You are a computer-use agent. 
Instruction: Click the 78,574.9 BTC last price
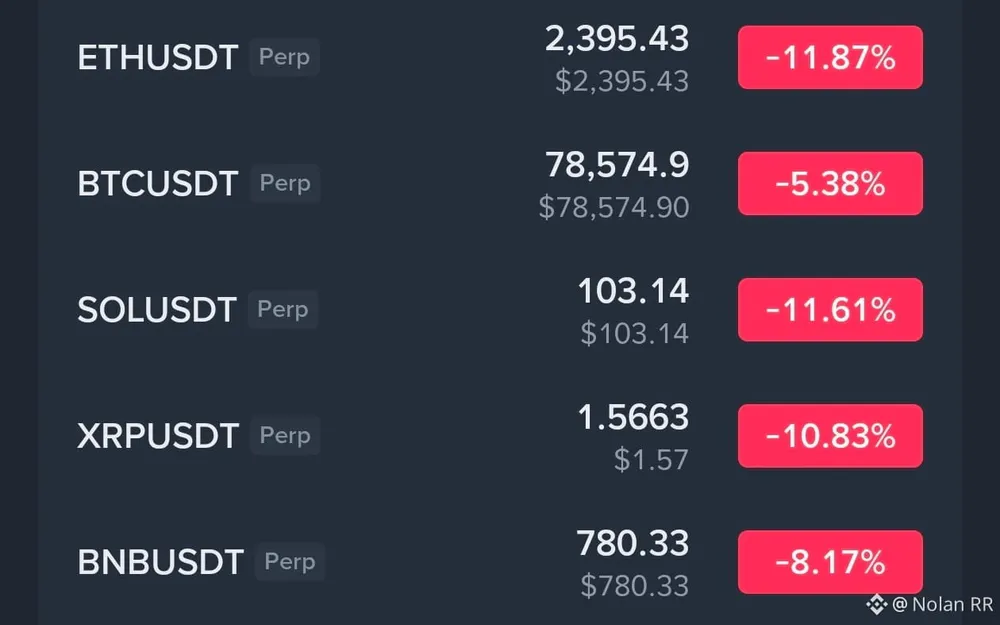[616, 163]
